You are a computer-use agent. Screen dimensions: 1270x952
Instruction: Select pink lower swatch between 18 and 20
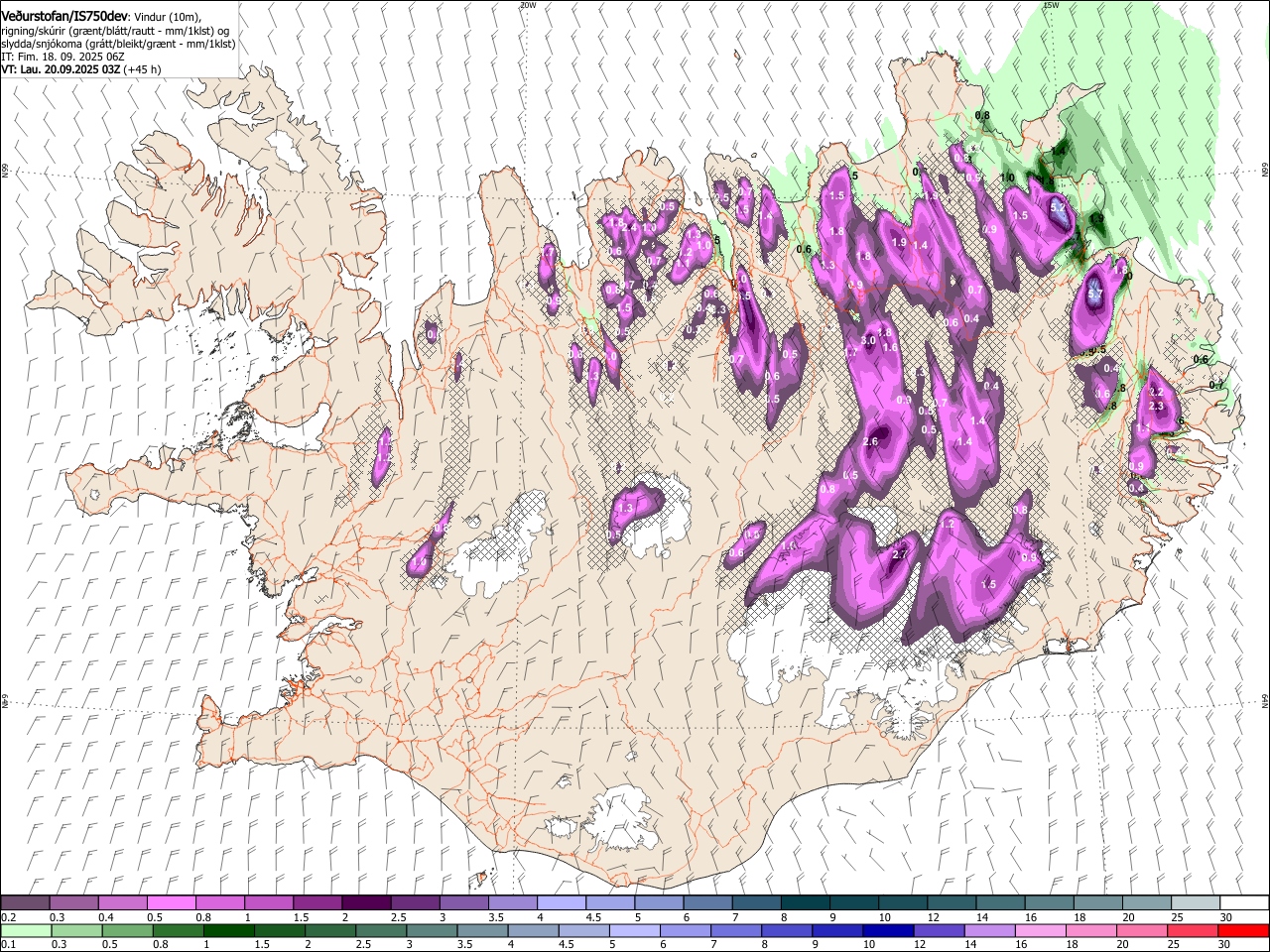(1089, 930)
